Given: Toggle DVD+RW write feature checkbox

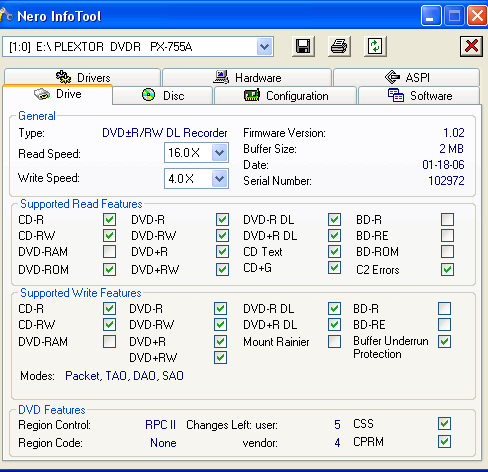Looking at the screenshot, I should coord(220,357).
